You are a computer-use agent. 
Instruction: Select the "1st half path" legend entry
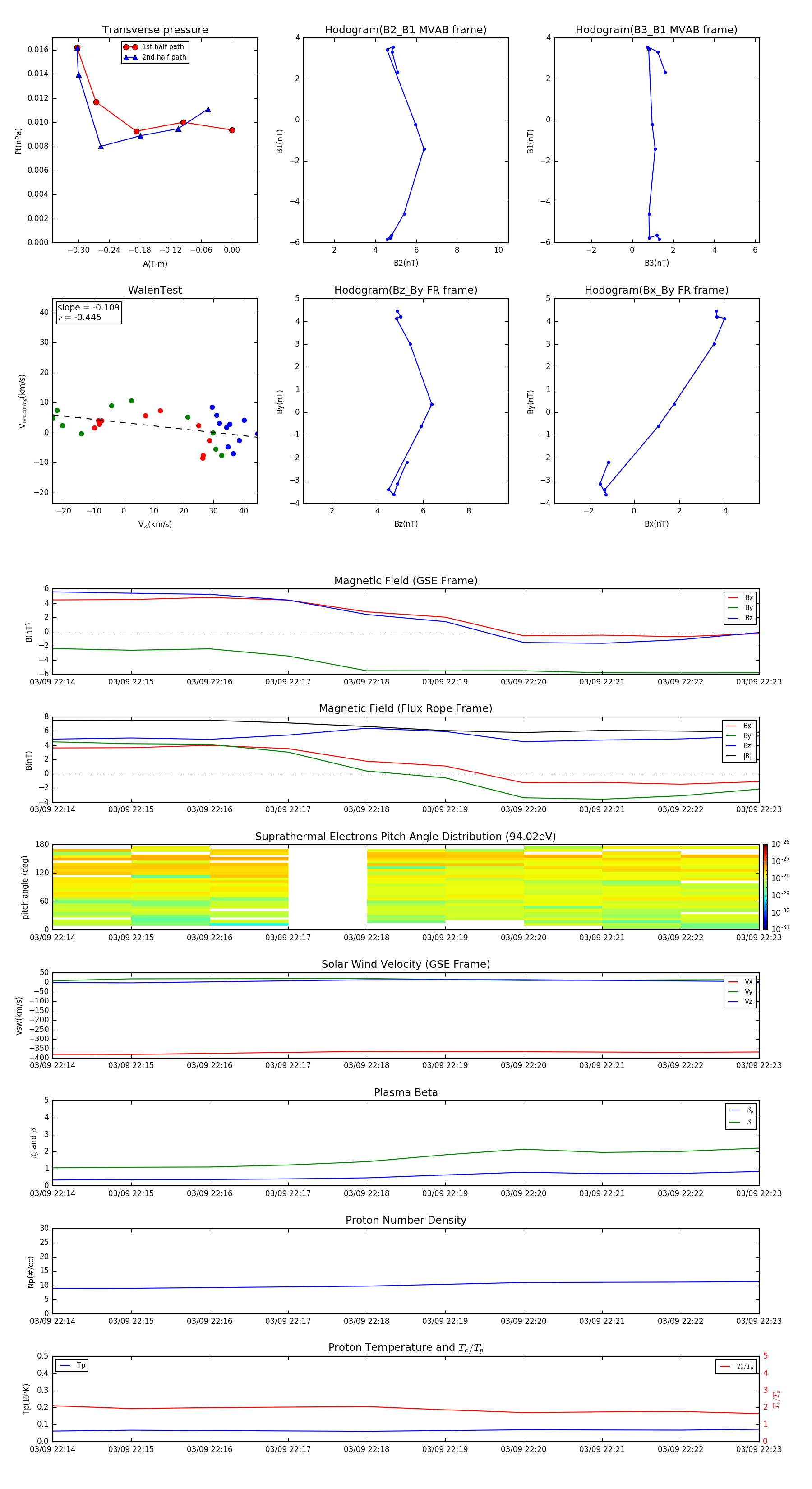tap(154, 47)
